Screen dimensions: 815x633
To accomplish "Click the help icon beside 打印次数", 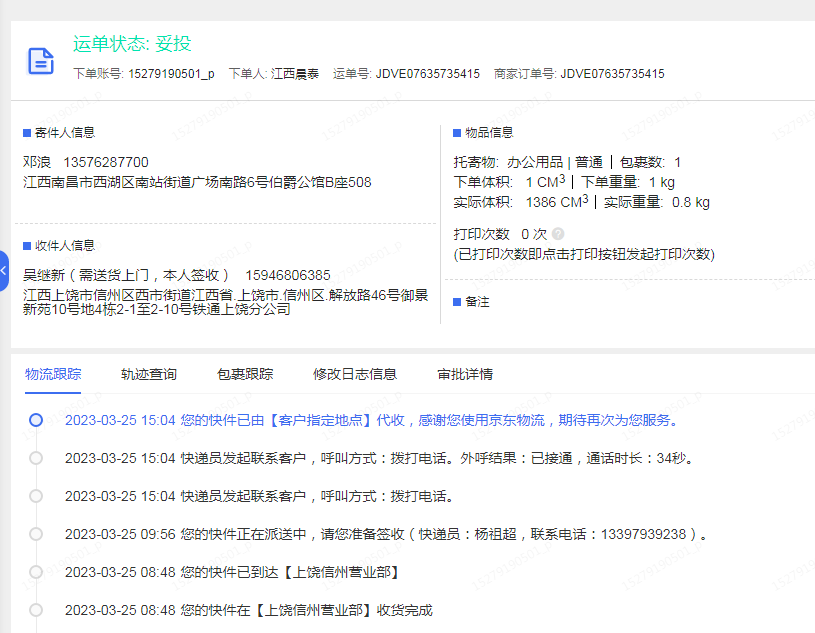I will click(x=558, y=234).
